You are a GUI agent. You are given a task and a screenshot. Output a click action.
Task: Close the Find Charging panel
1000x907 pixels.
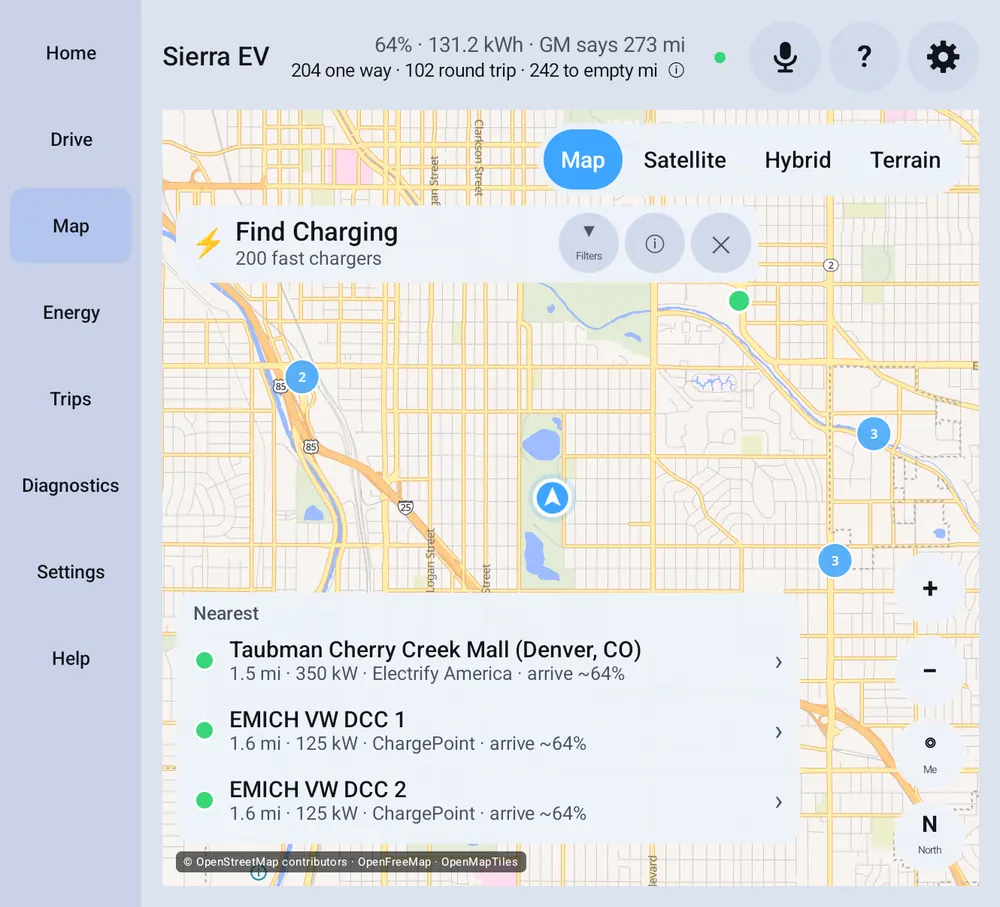721,244
